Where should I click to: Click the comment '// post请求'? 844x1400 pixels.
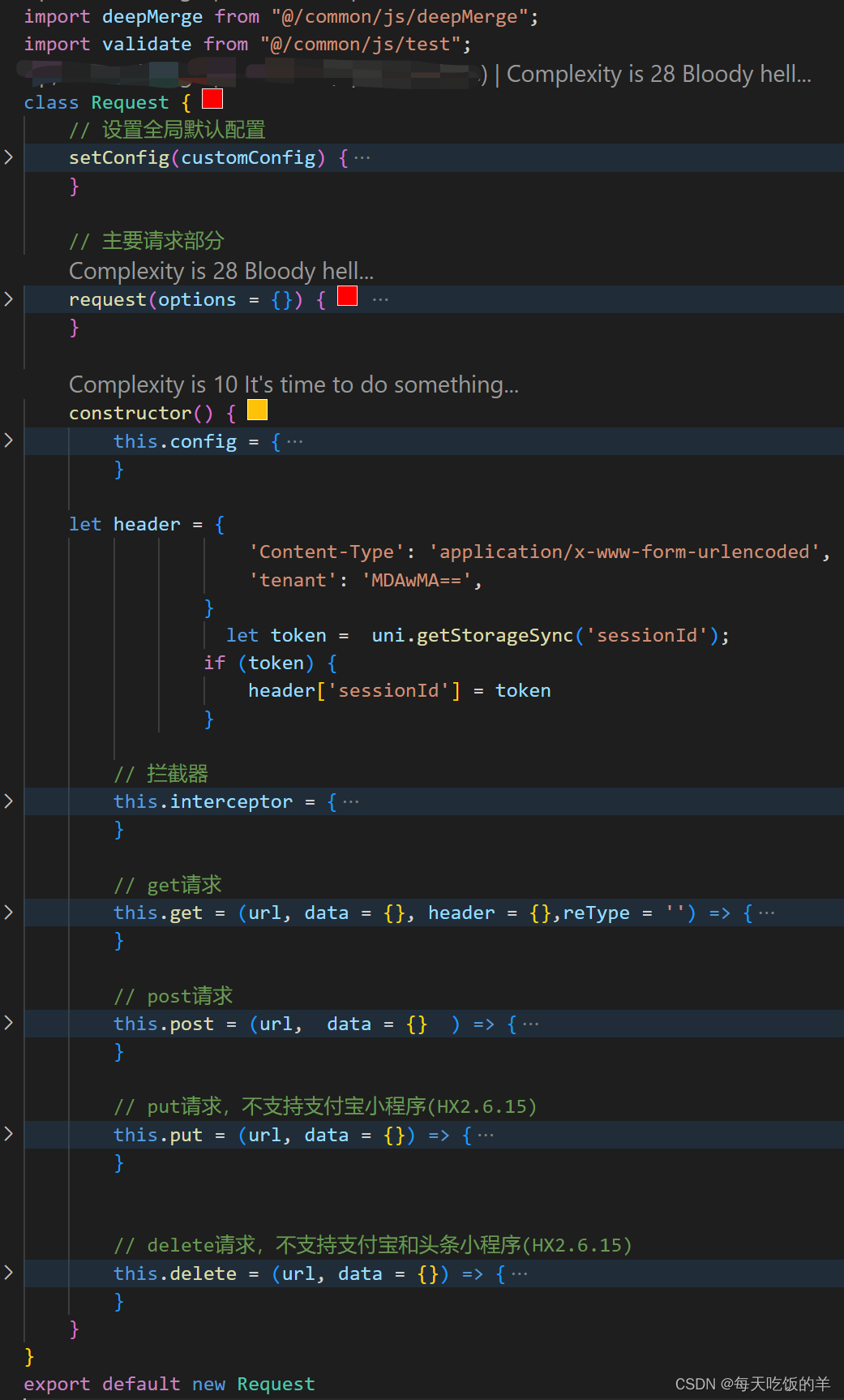pyautogui.click(x=174, y=996)
